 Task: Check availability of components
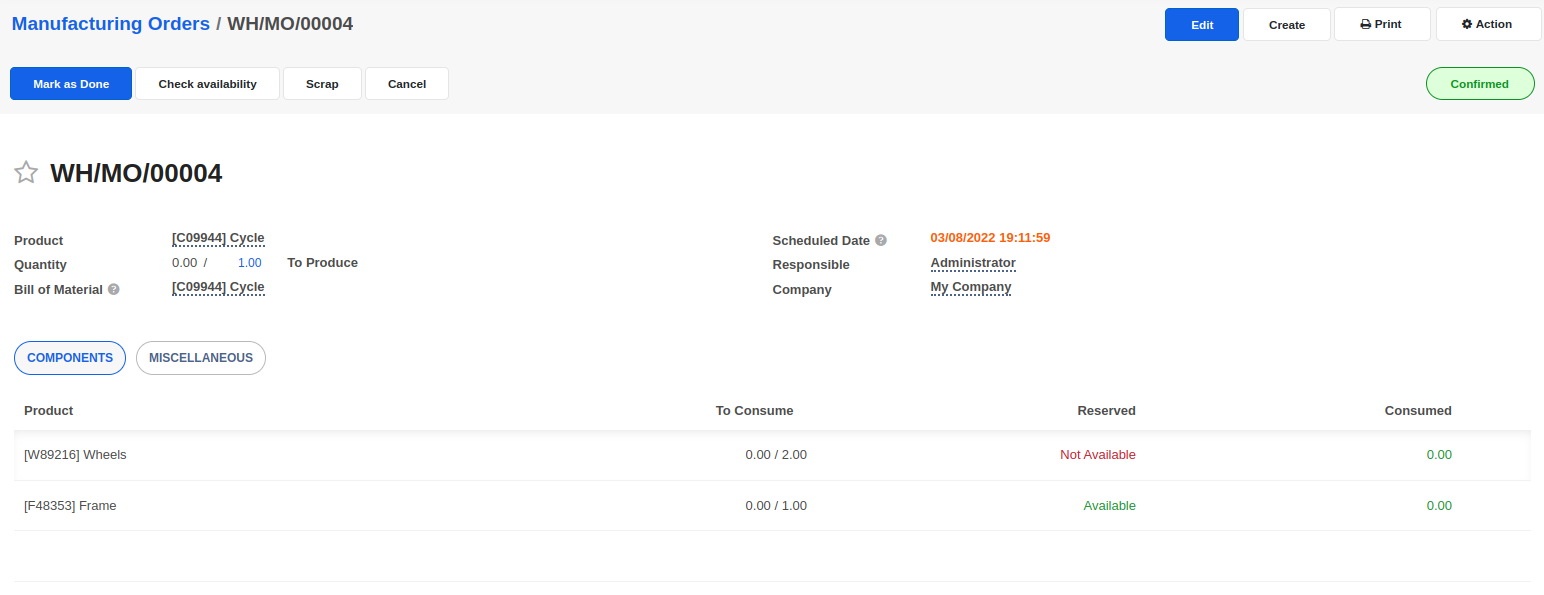(207, 84)
